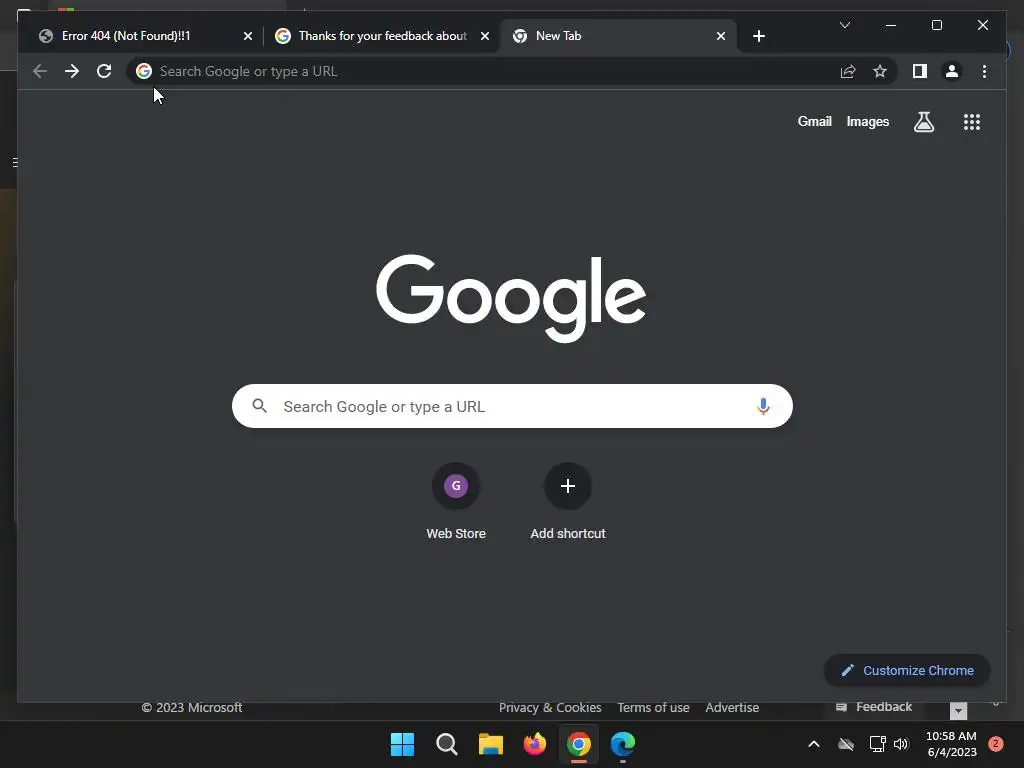Open Search Labs flask icon
This screenshot has height=768, width=1024.
(x=923, y=121)
